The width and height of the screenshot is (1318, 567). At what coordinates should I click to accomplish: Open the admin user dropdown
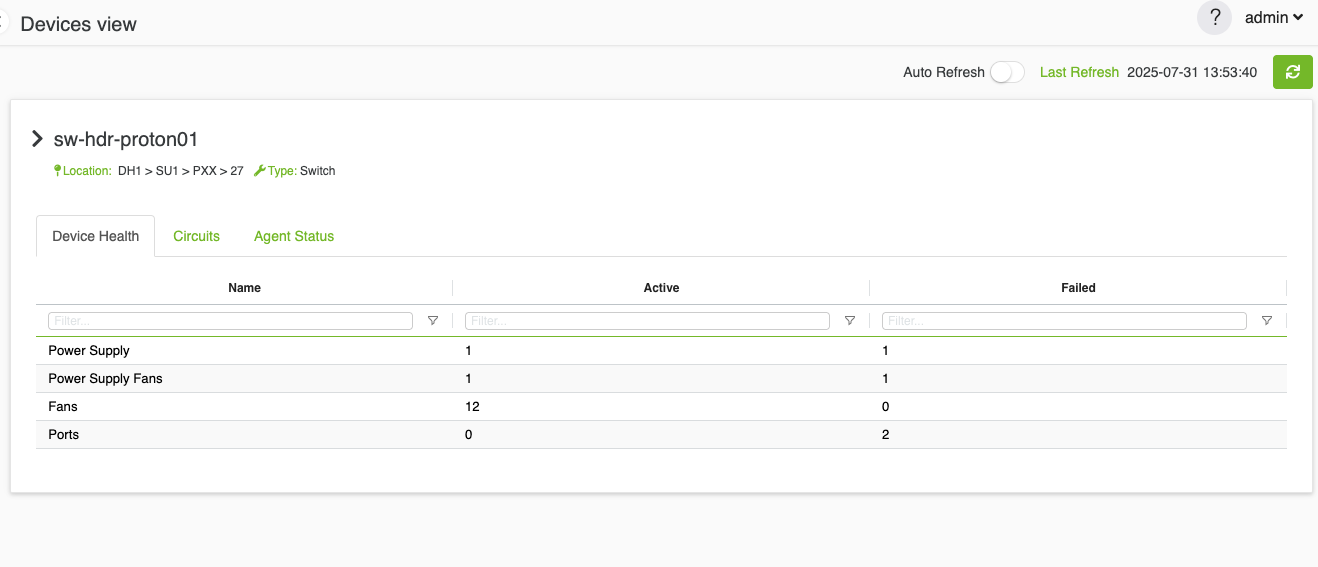(1273, 17)
